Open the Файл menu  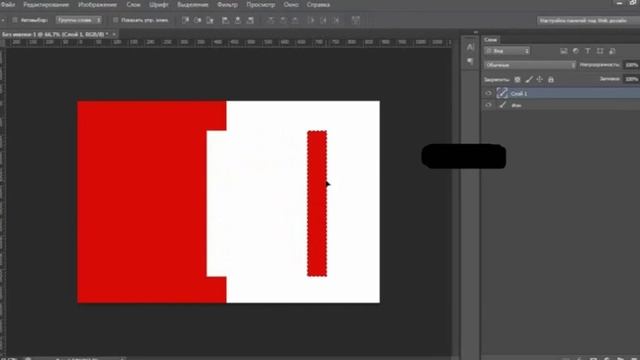8,5
